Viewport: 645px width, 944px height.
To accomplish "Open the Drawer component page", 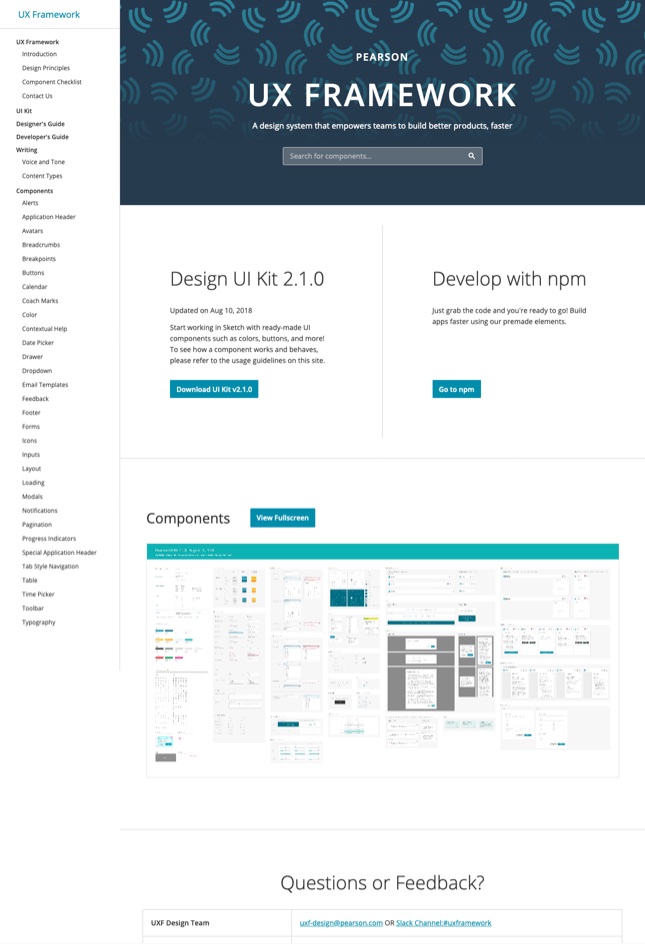I will (33, 356).
